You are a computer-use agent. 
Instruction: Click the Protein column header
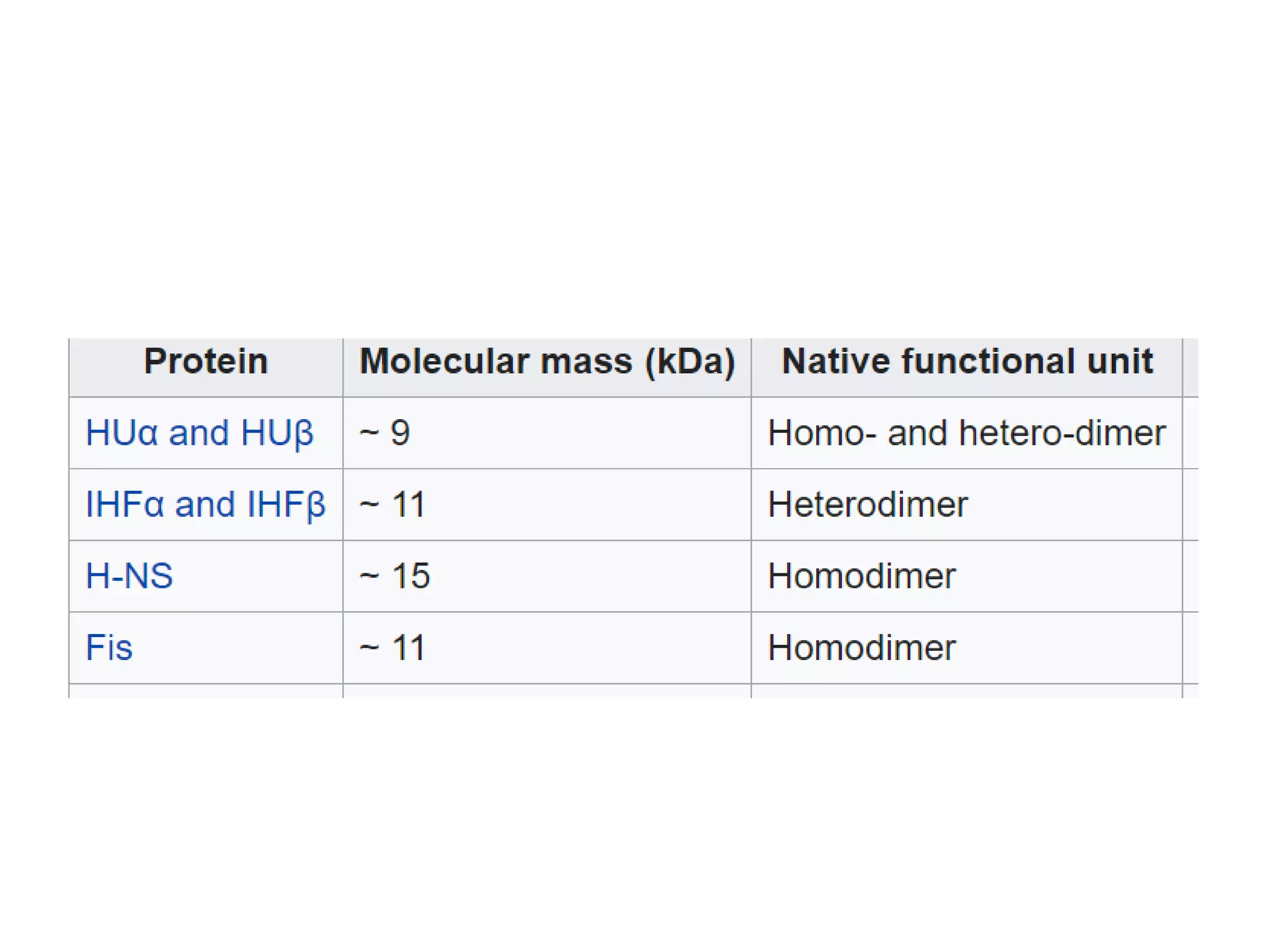206,367
